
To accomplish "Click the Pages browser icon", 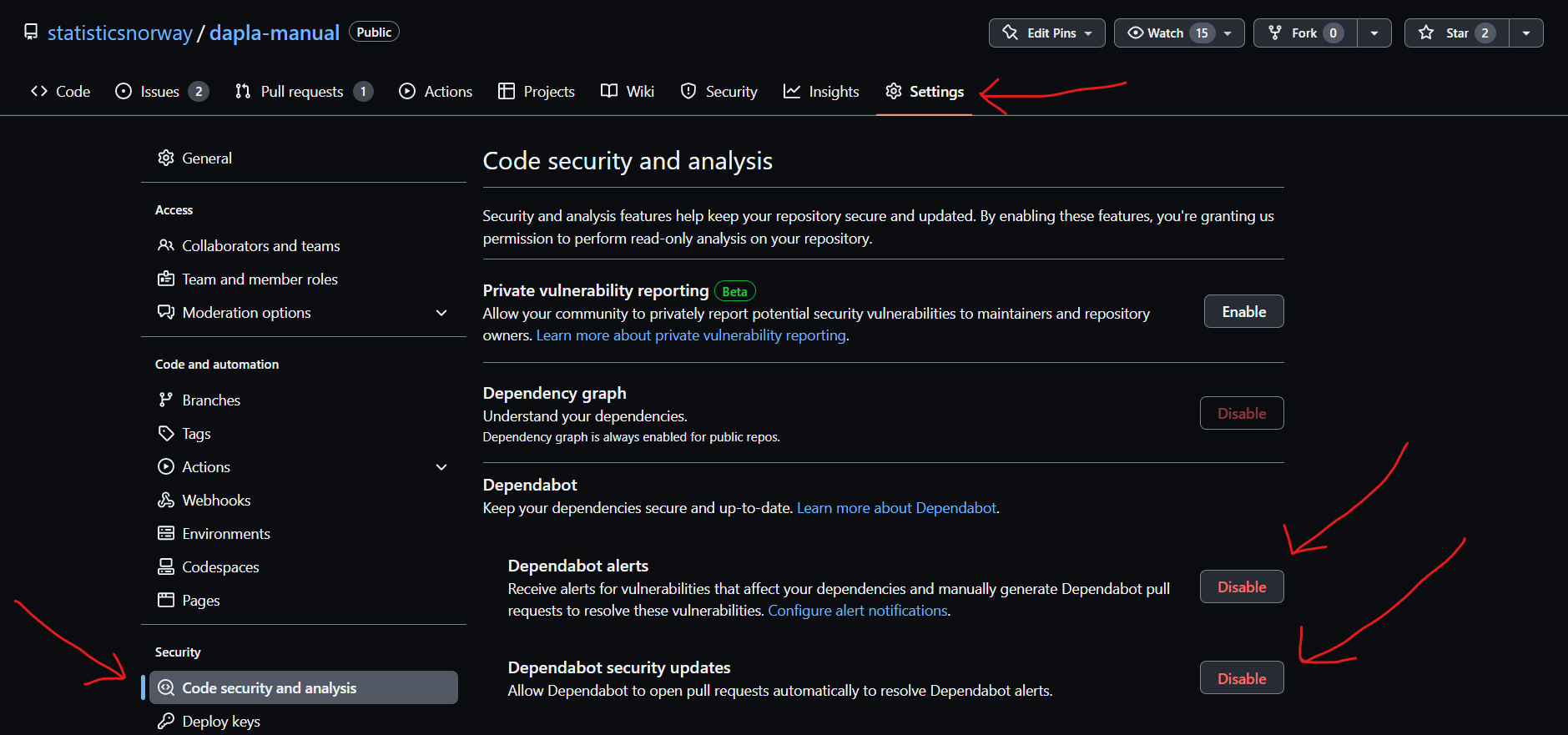I will tap(166, 600).
